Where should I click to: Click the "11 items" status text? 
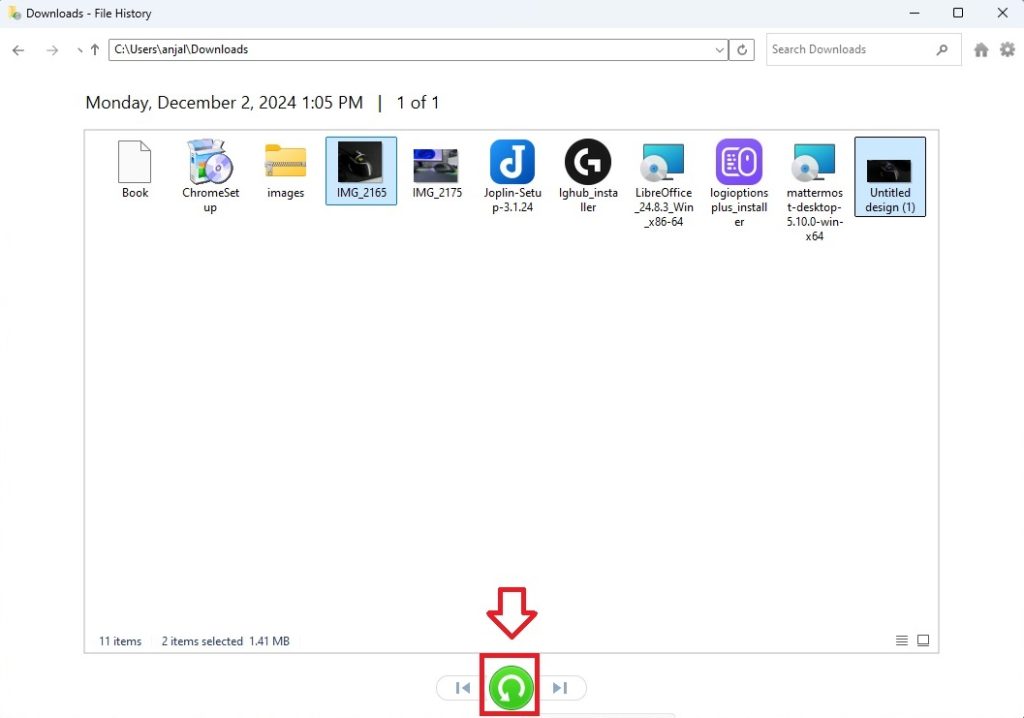tap(120, 641)
